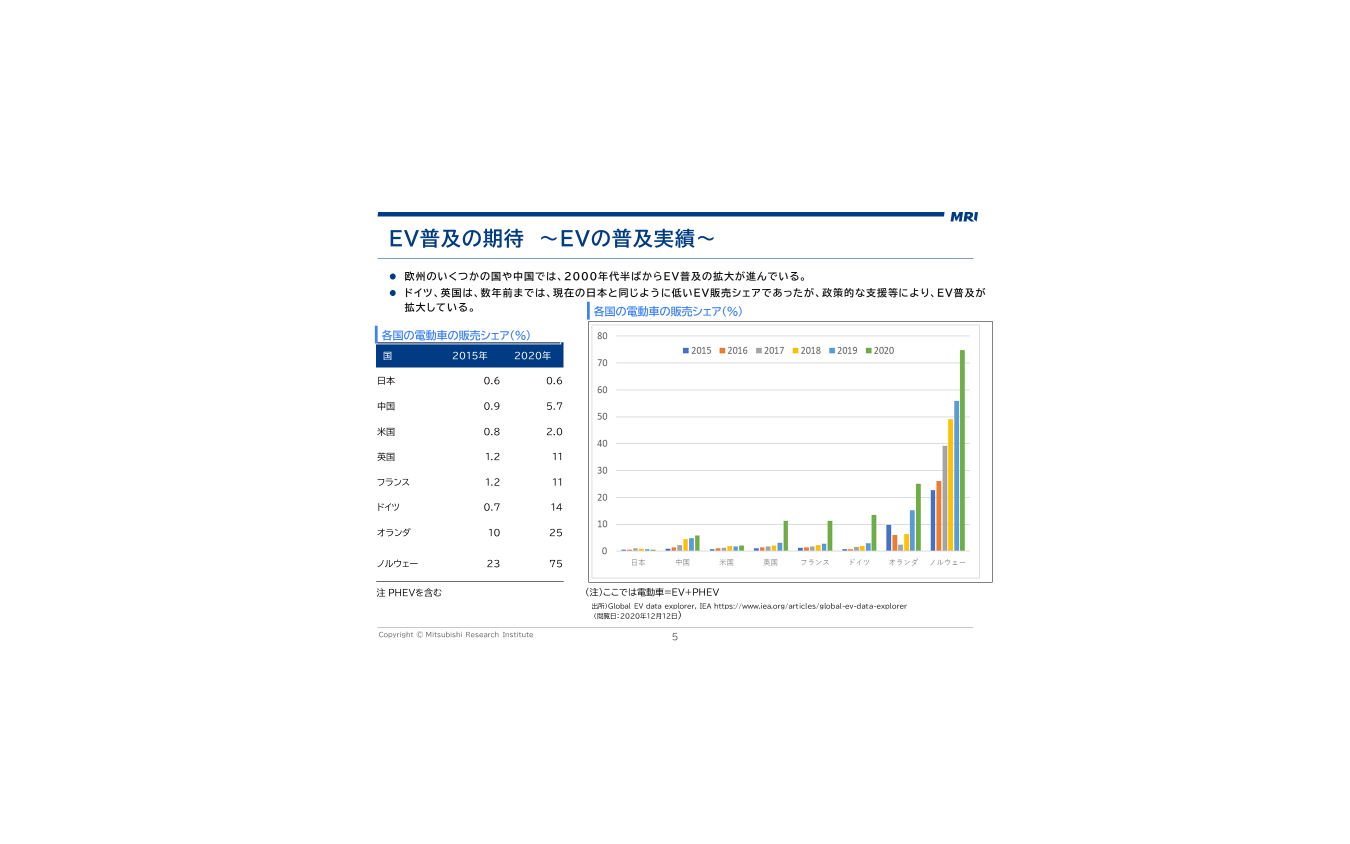Screen dimensions: 1350x844
Task: Click ノルウェー's 2020 value 75
Action: coord(556,564)
